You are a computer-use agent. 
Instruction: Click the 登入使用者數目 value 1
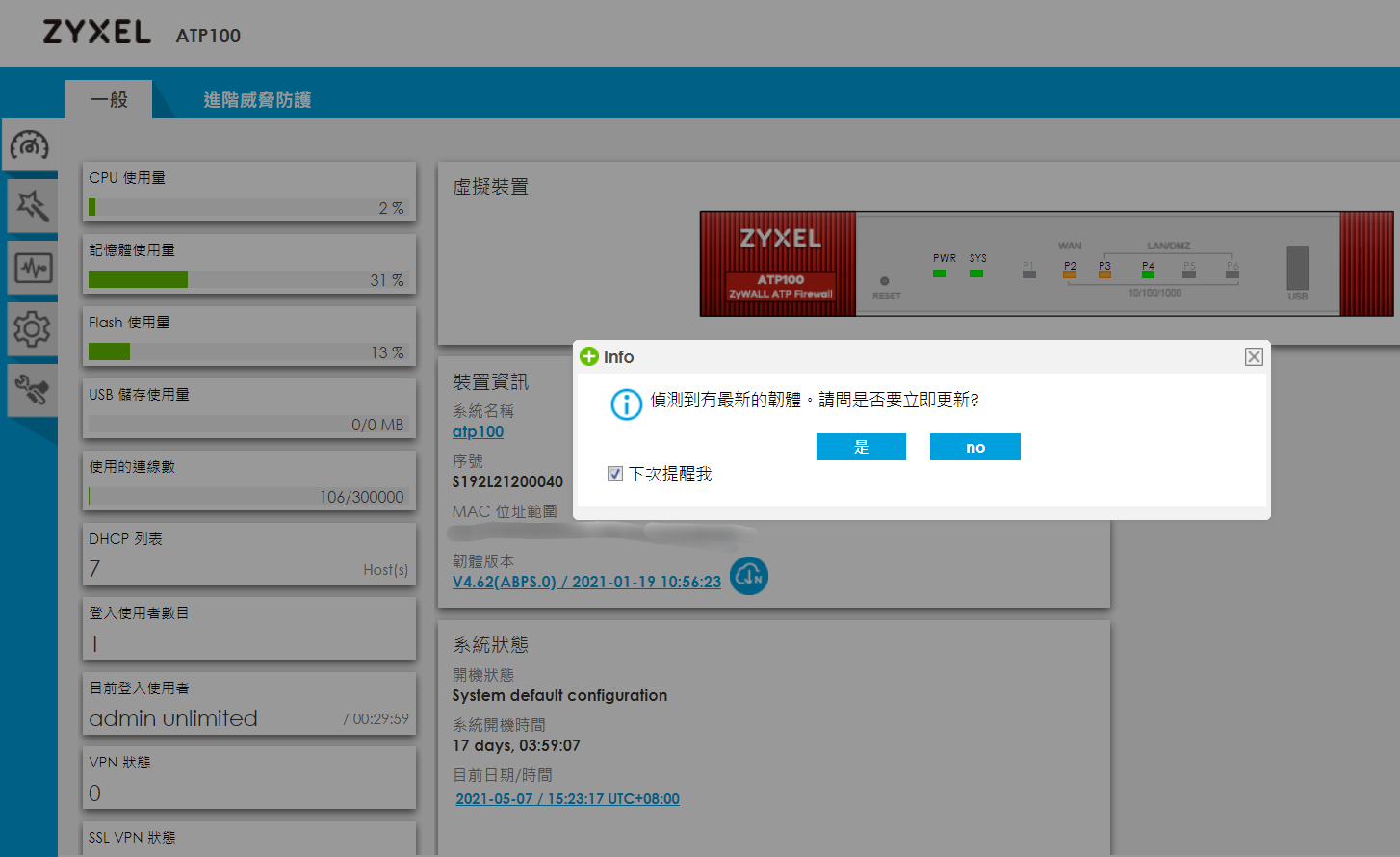(x=94, y=643)
